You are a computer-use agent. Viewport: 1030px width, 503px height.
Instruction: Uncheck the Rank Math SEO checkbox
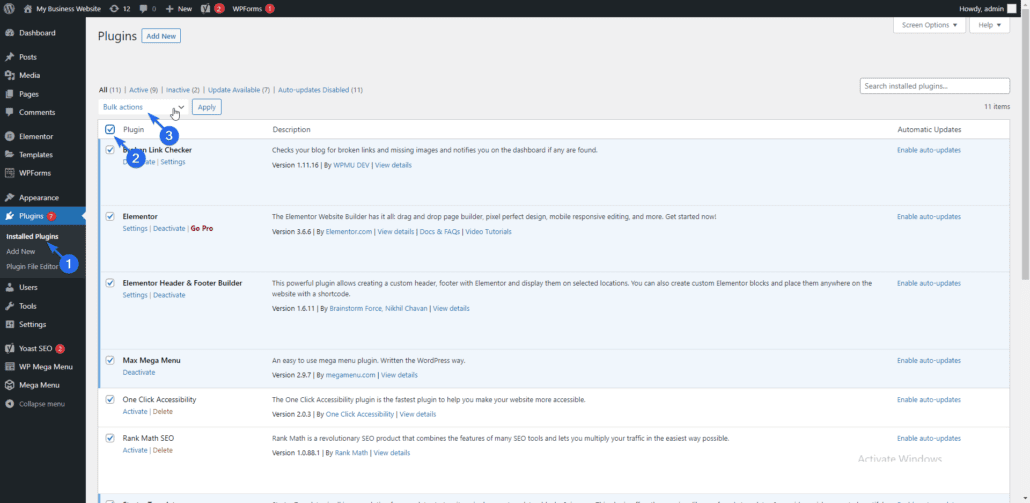110,438
